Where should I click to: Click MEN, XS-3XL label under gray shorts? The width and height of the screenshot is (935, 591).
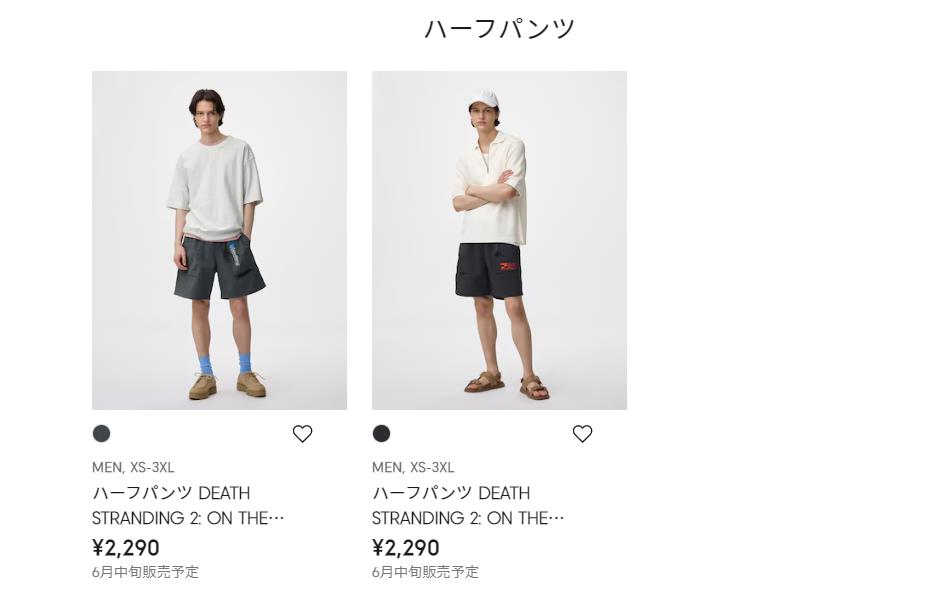[133, 467]
